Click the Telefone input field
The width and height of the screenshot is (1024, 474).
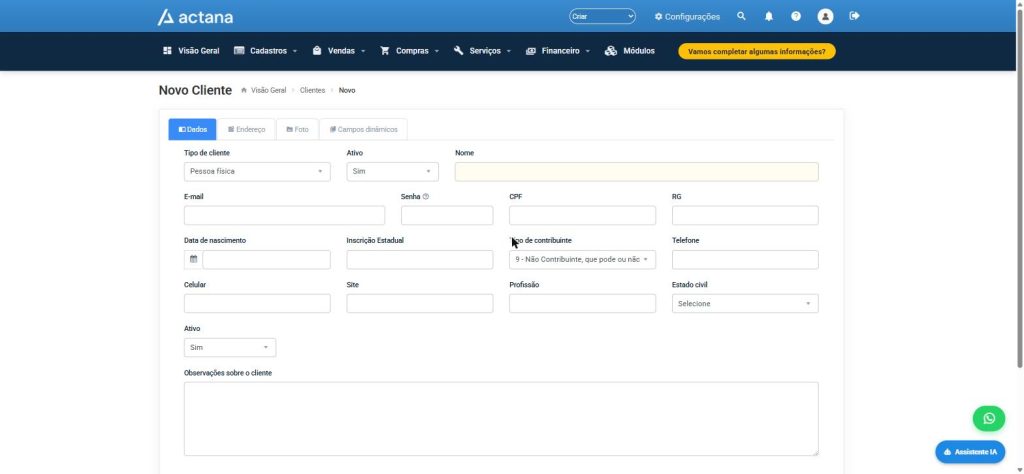coord(745,260)
